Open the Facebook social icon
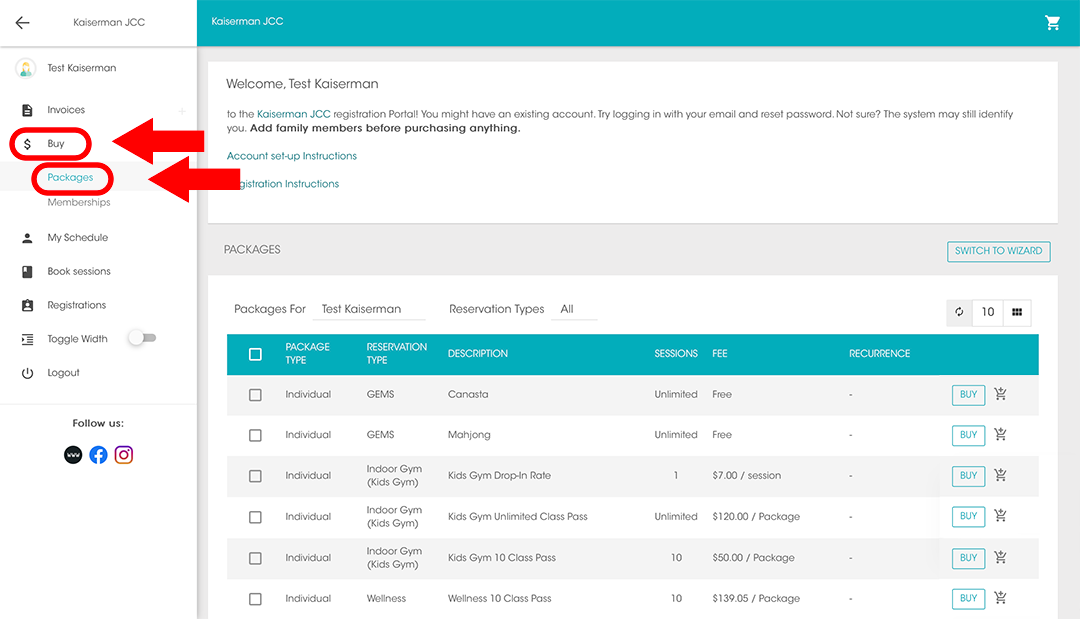Image resolution: width=1080 pixels, height=619 pixels. coord(98,455)
